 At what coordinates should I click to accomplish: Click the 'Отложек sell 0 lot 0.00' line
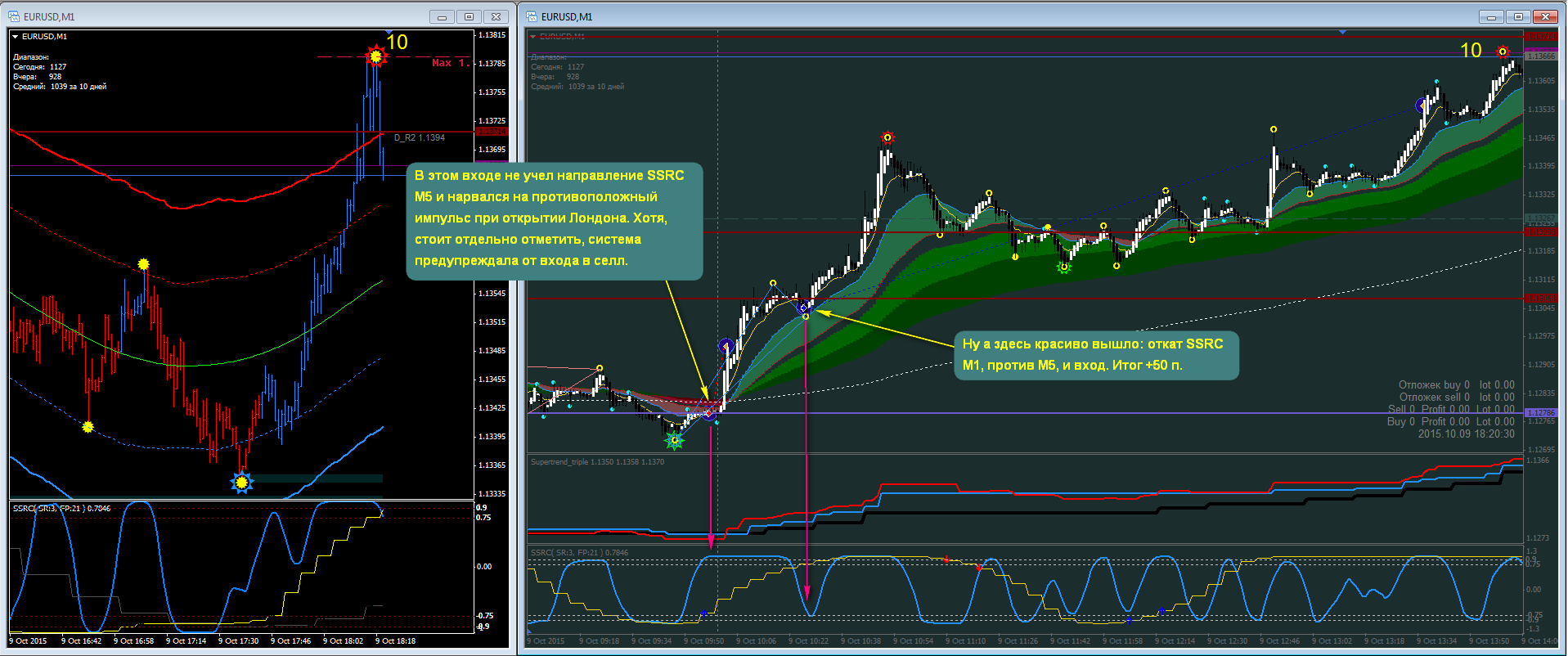click(x=1458, y=397)
